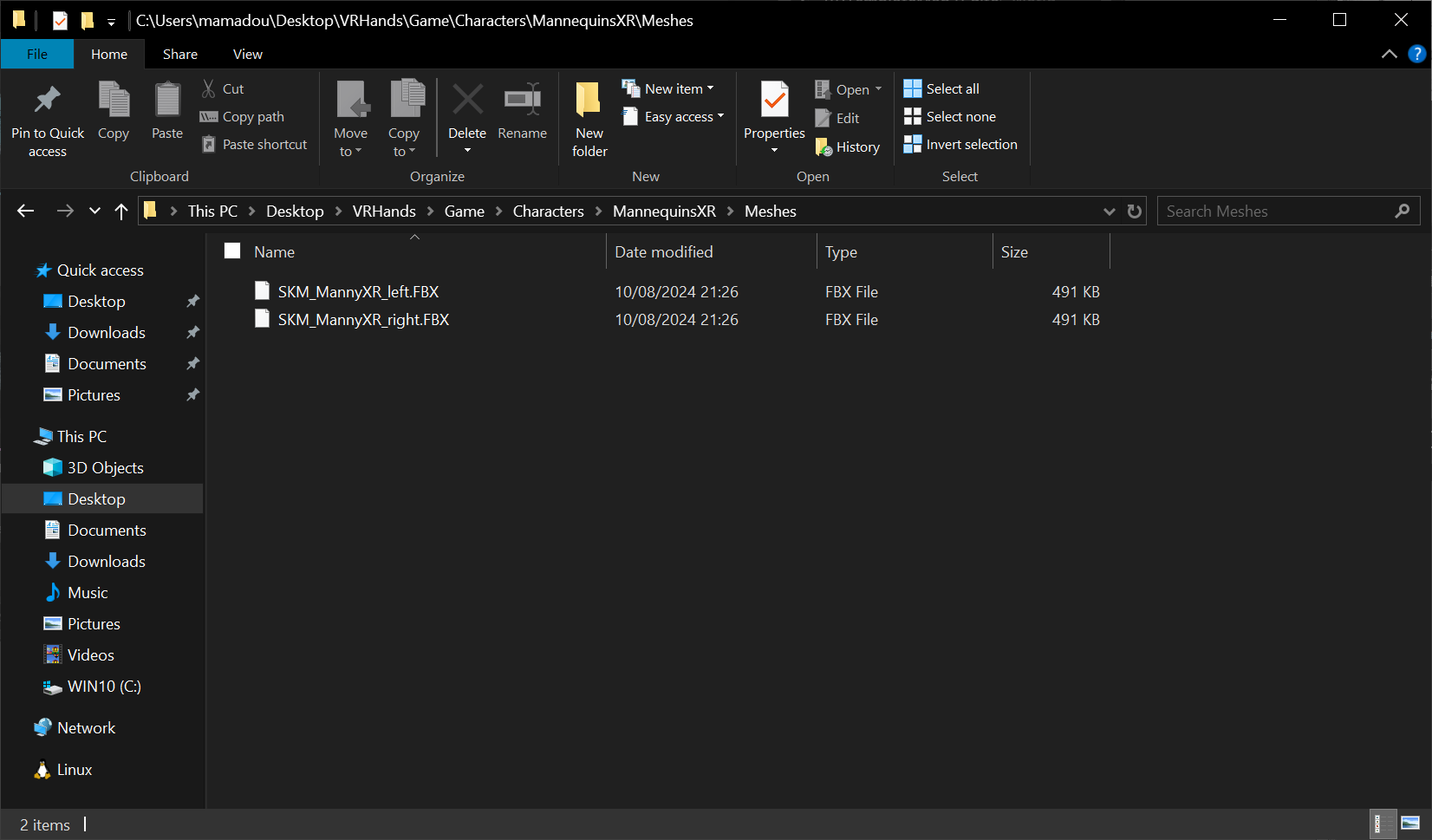The width and height of the screenshot is (1432, 840).
Task: Open the address bar history dropdown
Action: pos(1109,212)
